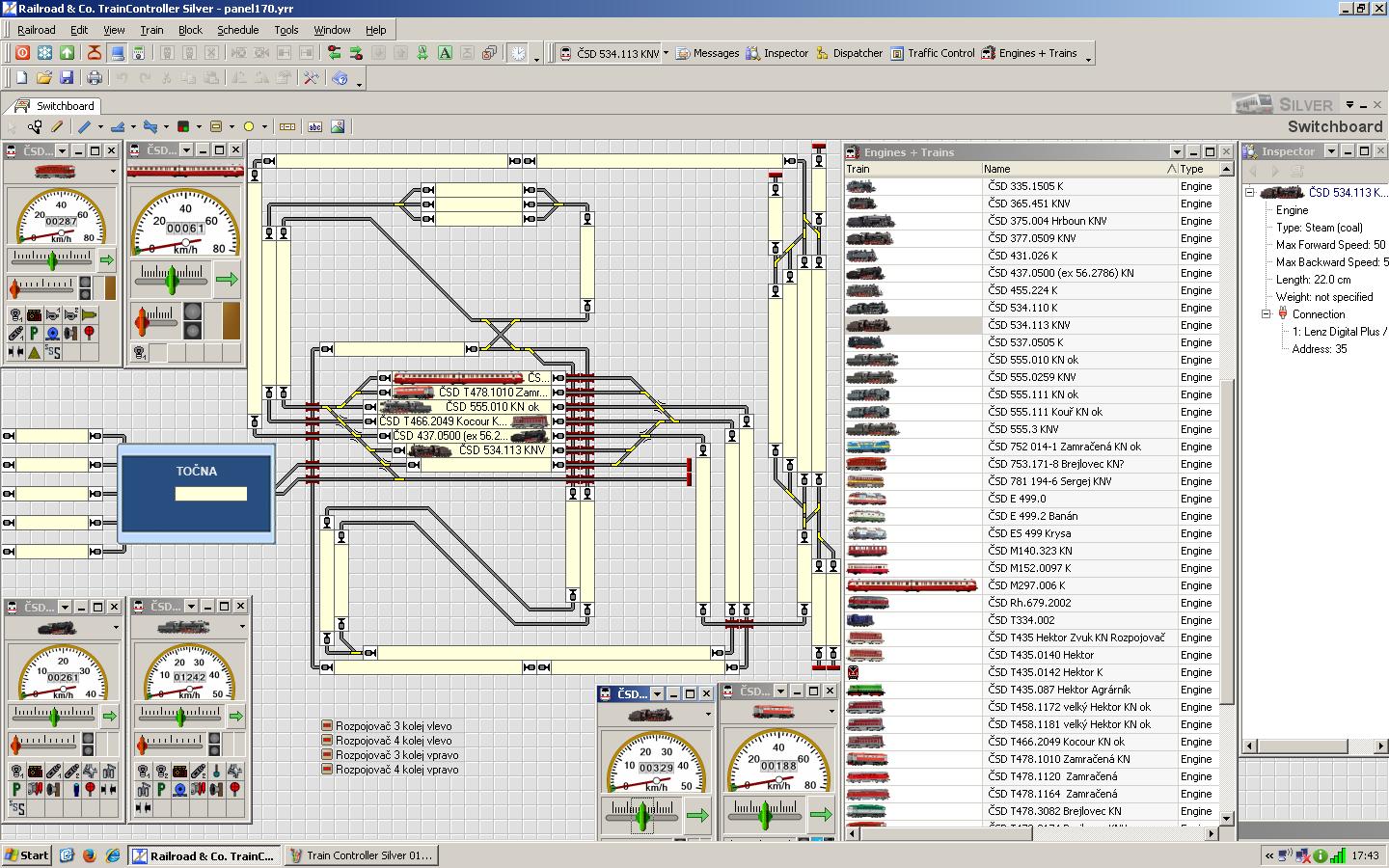Collapse the Connection node in Inspector
This screenshot has height=868, width=1389.
(1266, 314)
